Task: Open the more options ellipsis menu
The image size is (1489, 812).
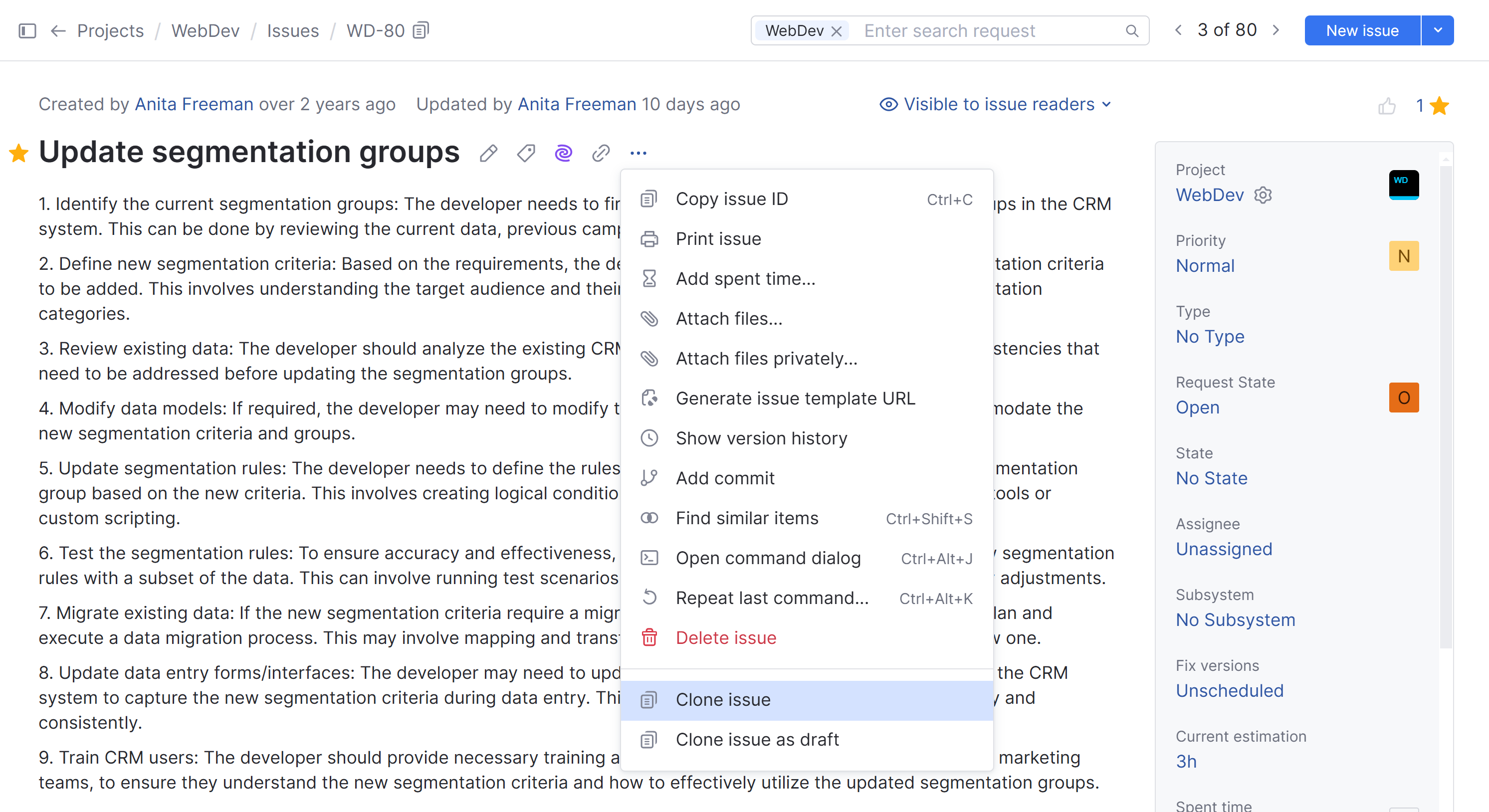Action: [638, 153]
